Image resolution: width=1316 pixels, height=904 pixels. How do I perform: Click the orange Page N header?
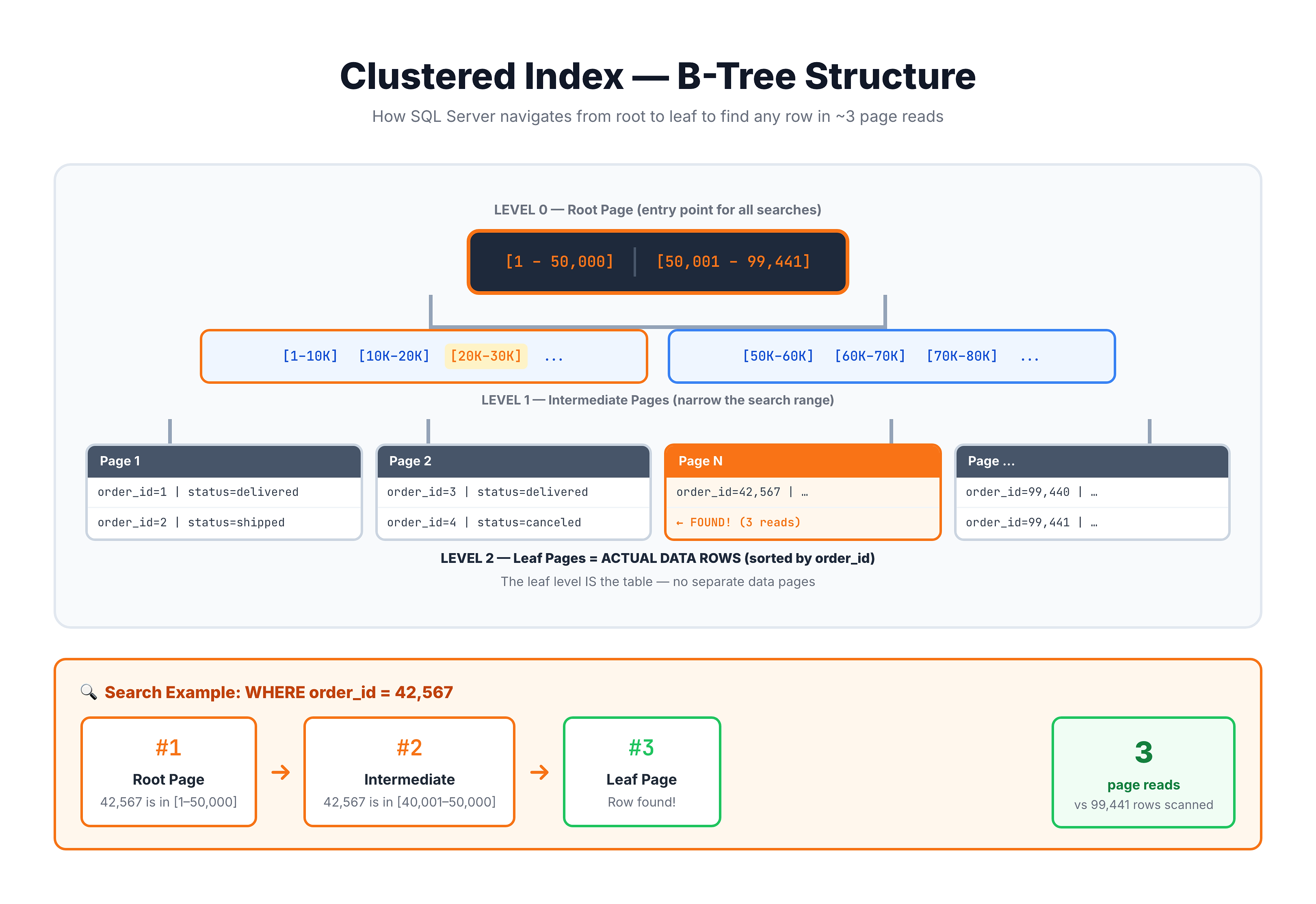point(803,461)
